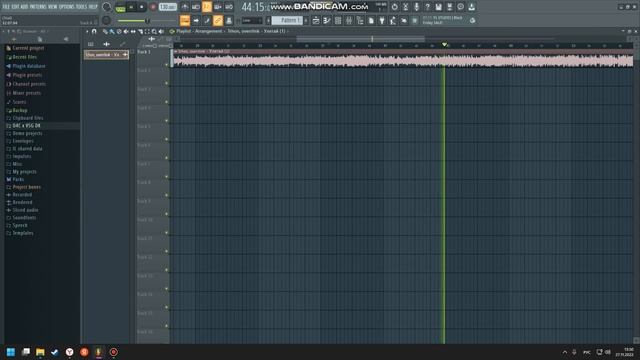
Task: Open the question-mark help icon
Action: 427,7
